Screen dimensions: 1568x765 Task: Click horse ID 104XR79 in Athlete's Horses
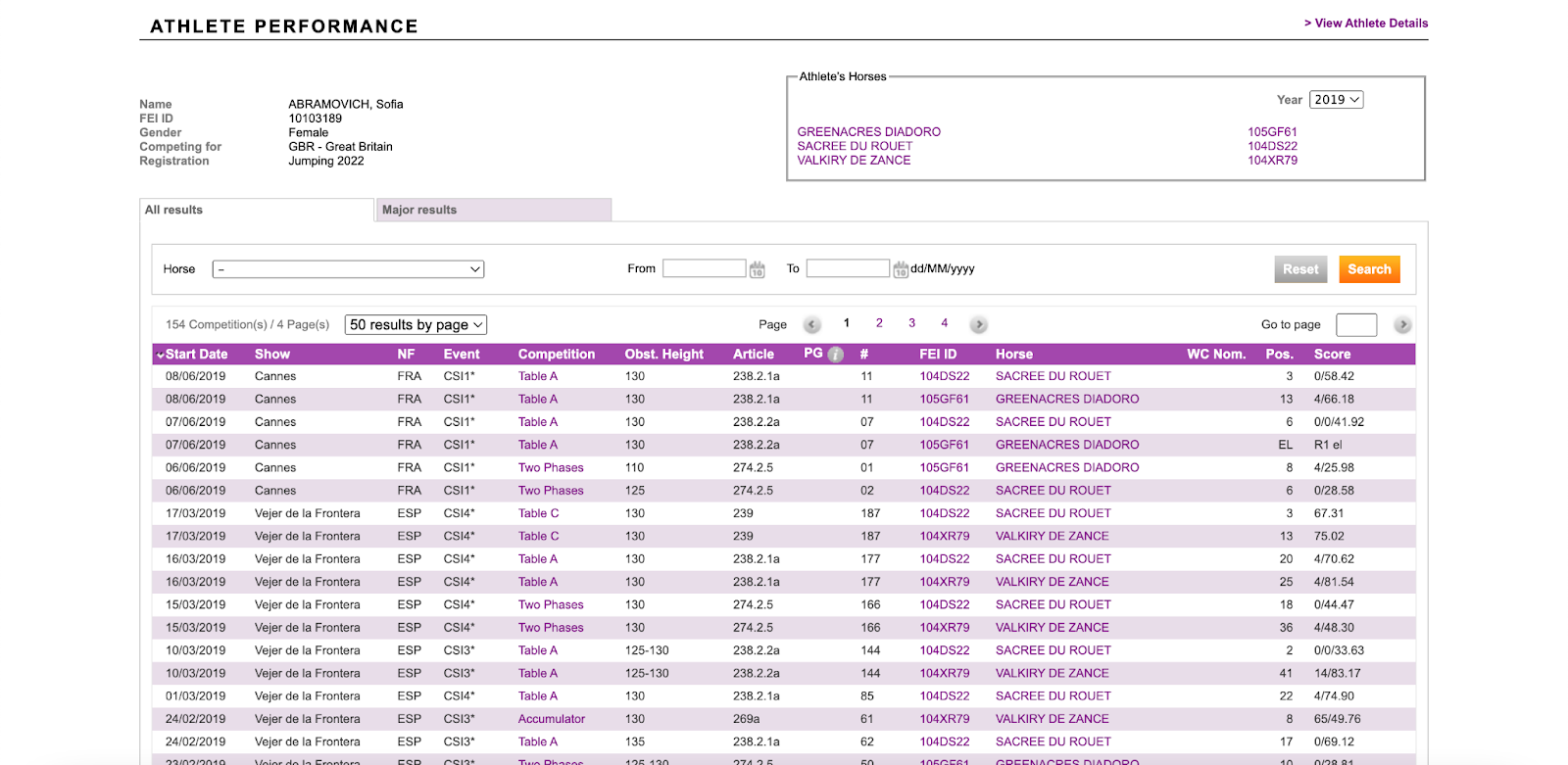pos(1272,161)
